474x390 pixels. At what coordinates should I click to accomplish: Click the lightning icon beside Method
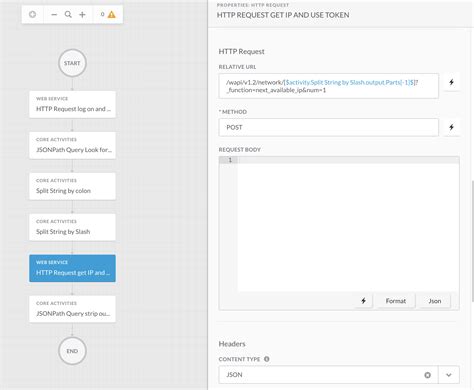(451, 127)
